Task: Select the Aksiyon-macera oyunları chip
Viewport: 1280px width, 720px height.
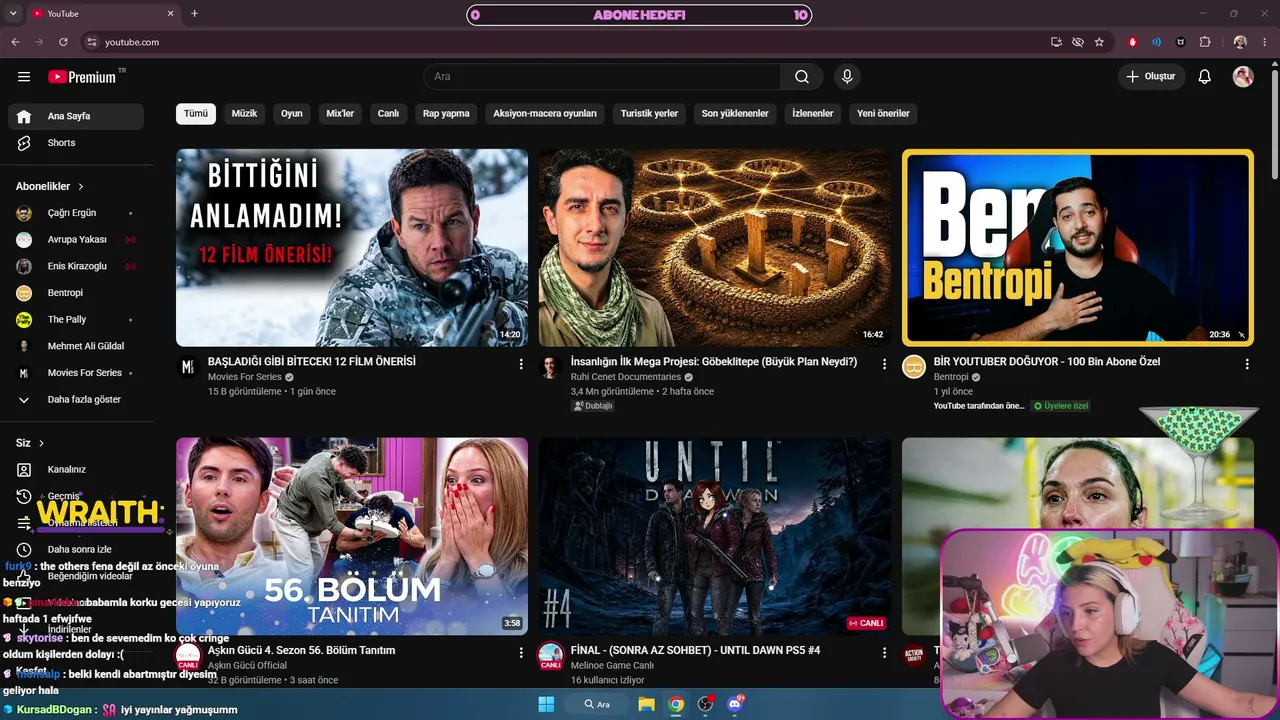Action: click(545, 114)
